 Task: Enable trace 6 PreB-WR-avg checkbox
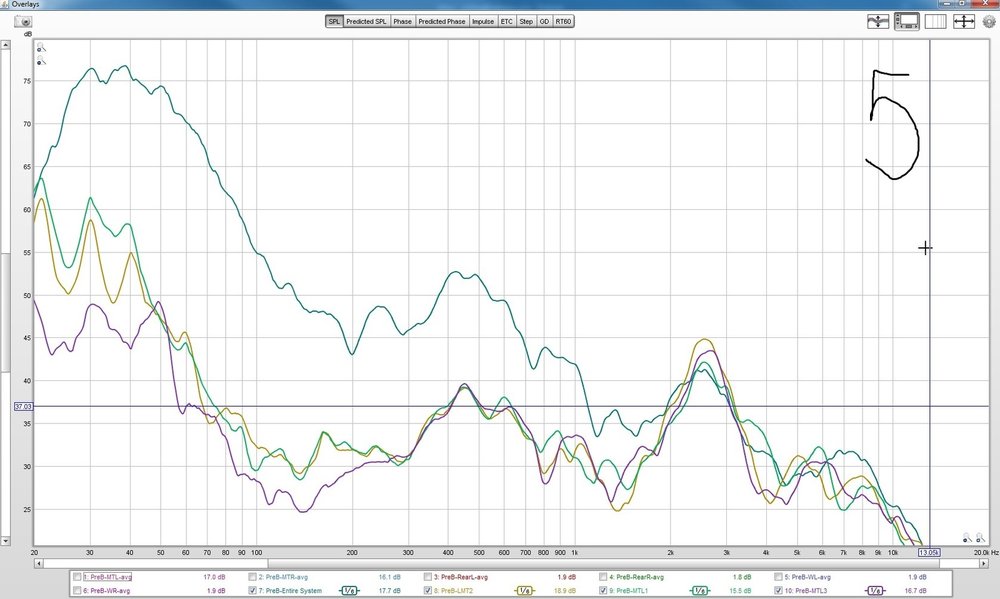click(x=77, y=591)
